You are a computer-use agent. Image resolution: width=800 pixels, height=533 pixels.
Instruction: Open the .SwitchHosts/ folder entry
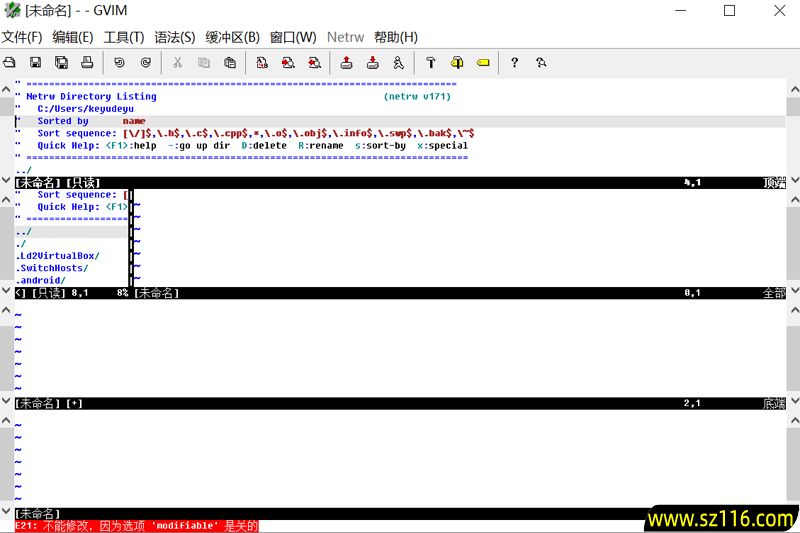tap(52, 268)
